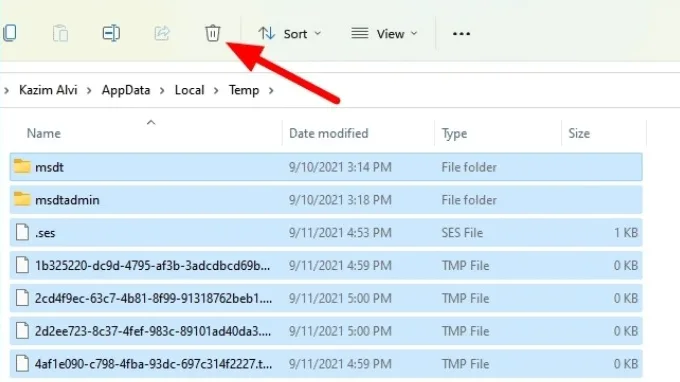Expand chevron after AppData breadcrumb
The width and height of the screenshot is (680, 382).
point(162,91)
